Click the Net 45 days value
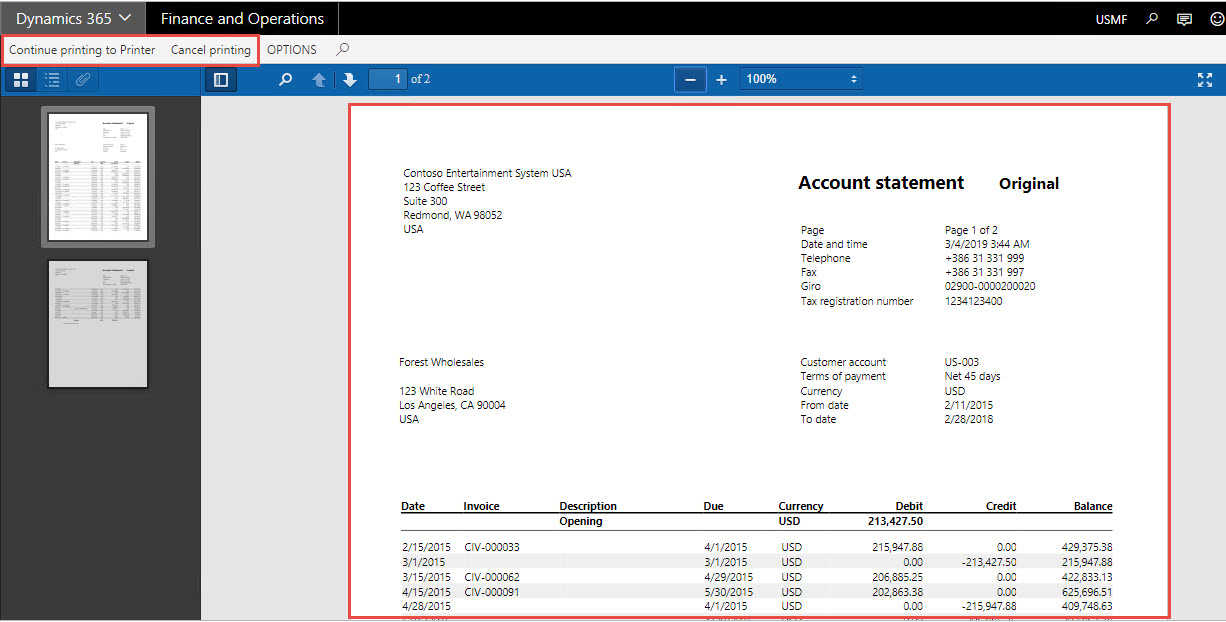This screenshot has width=1226, height=622. pos(972,376)
